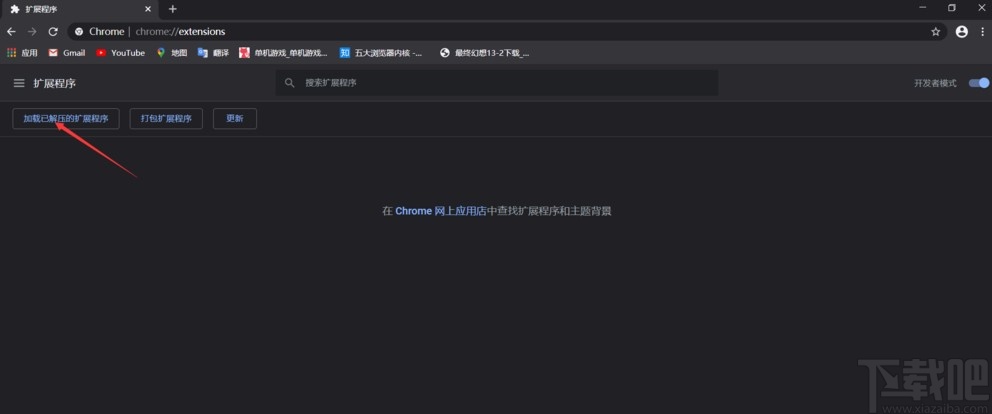Reload the extensions page
The height and width of the screenshot is (414, 992).
point(53,32)
